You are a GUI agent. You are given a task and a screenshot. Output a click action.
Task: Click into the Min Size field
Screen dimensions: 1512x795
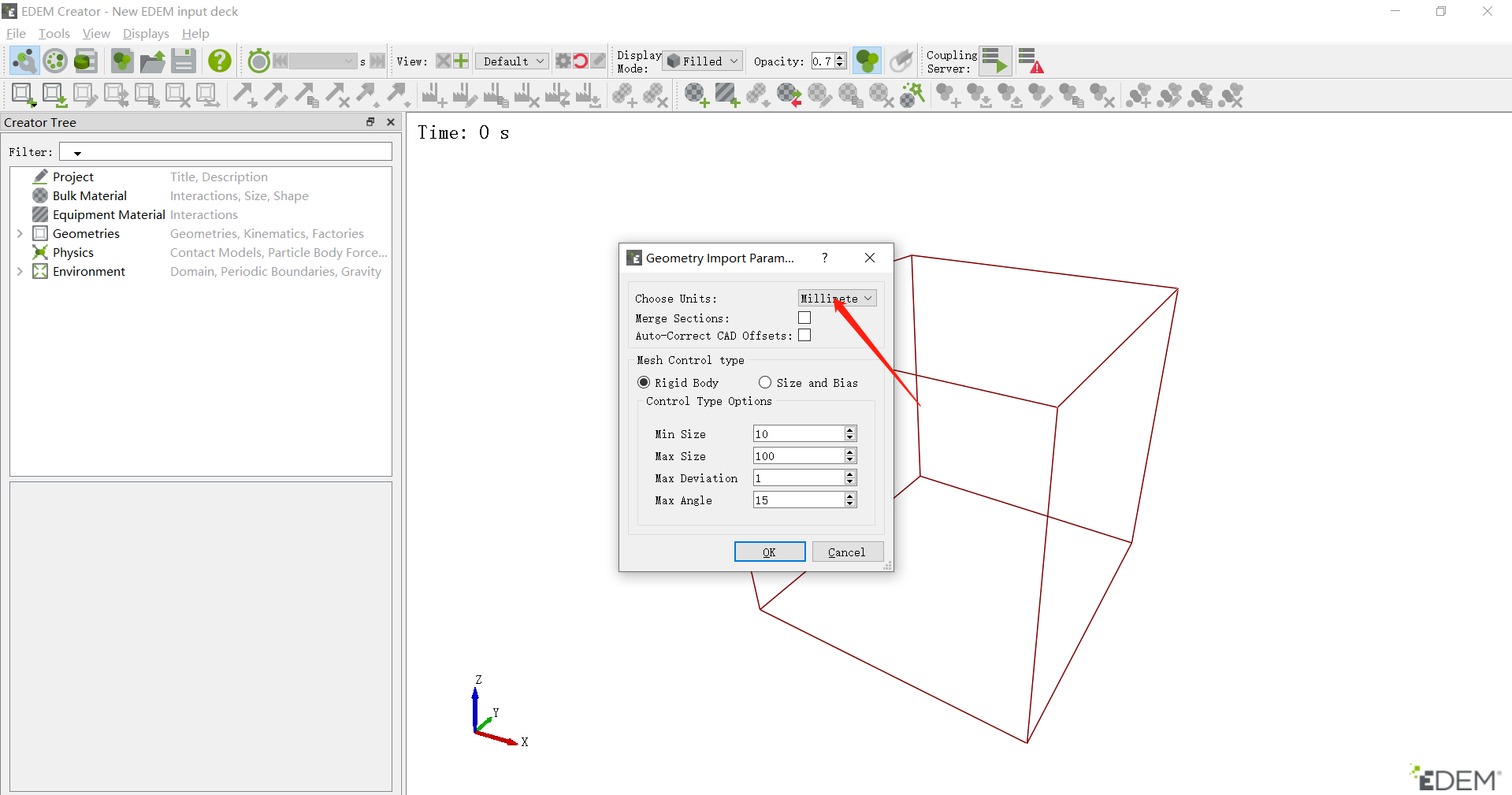[798, 433]
